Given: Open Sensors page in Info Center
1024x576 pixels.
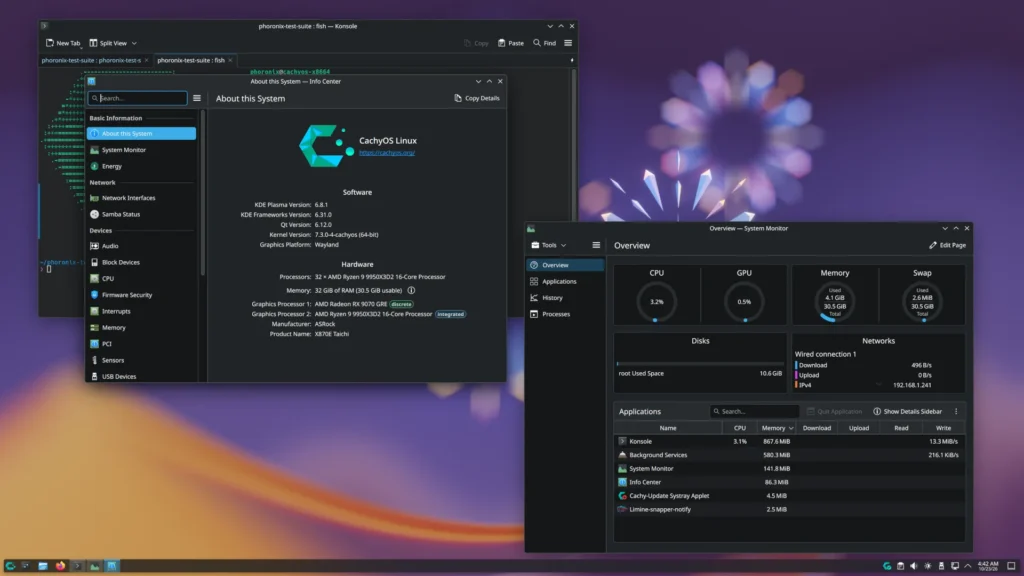Looking at the screenshot, I should point(141,360).
